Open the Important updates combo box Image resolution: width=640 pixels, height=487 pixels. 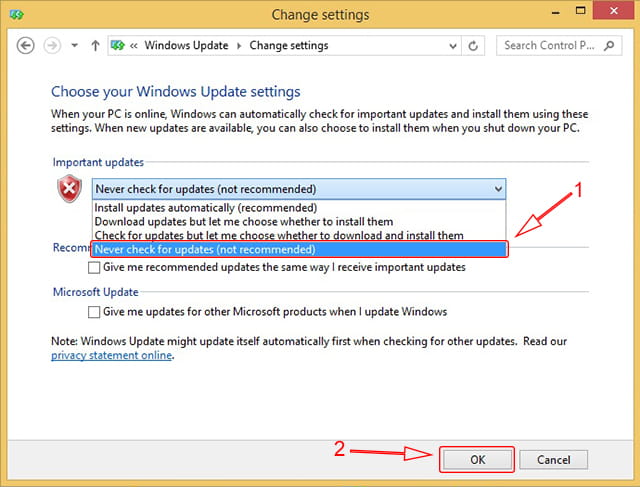[x=299, y=189]
